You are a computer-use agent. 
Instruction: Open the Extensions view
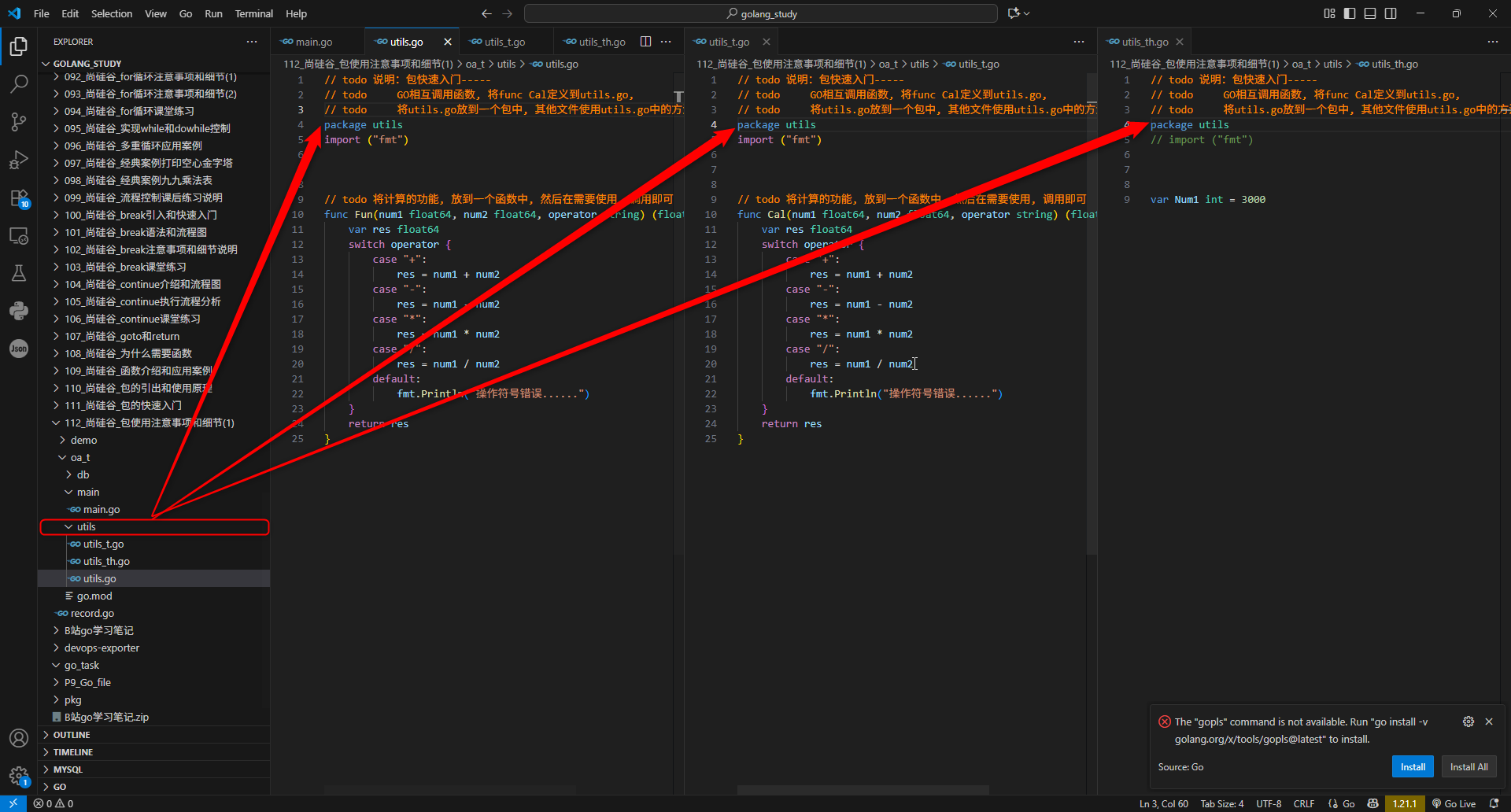[x=19, y=198]
